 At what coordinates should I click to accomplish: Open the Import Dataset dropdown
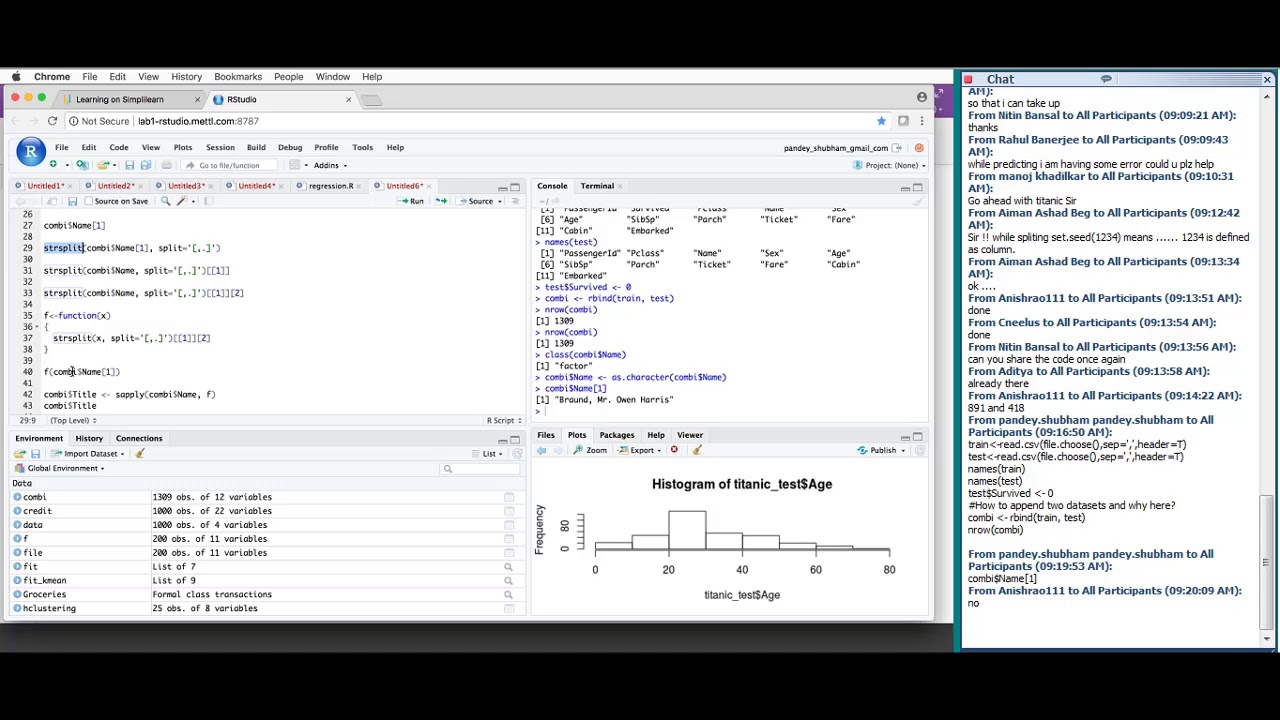(88, 454)
